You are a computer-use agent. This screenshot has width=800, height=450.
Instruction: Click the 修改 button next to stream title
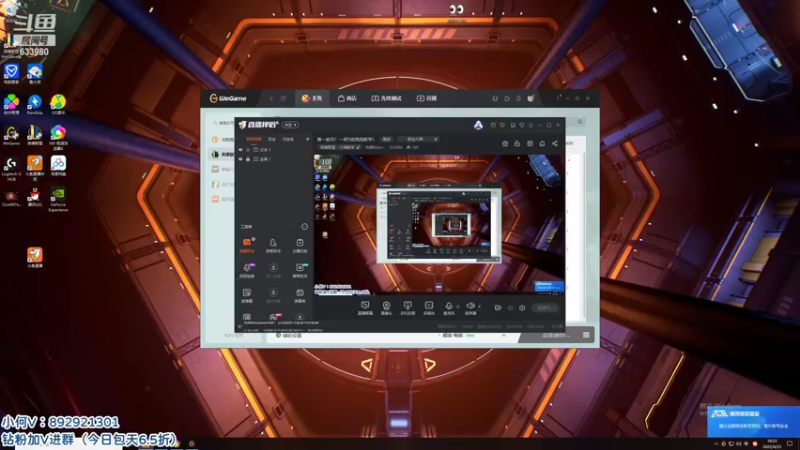[386, 139]
